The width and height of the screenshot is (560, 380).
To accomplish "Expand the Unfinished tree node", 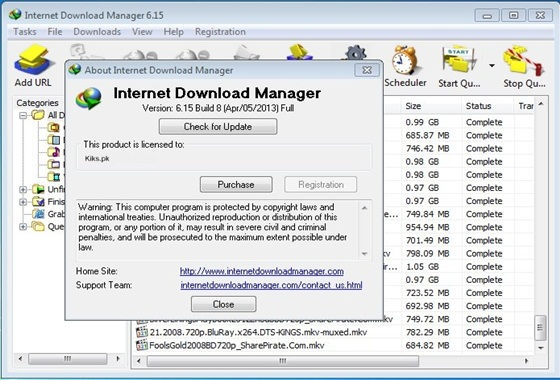I will pos(23,189).
